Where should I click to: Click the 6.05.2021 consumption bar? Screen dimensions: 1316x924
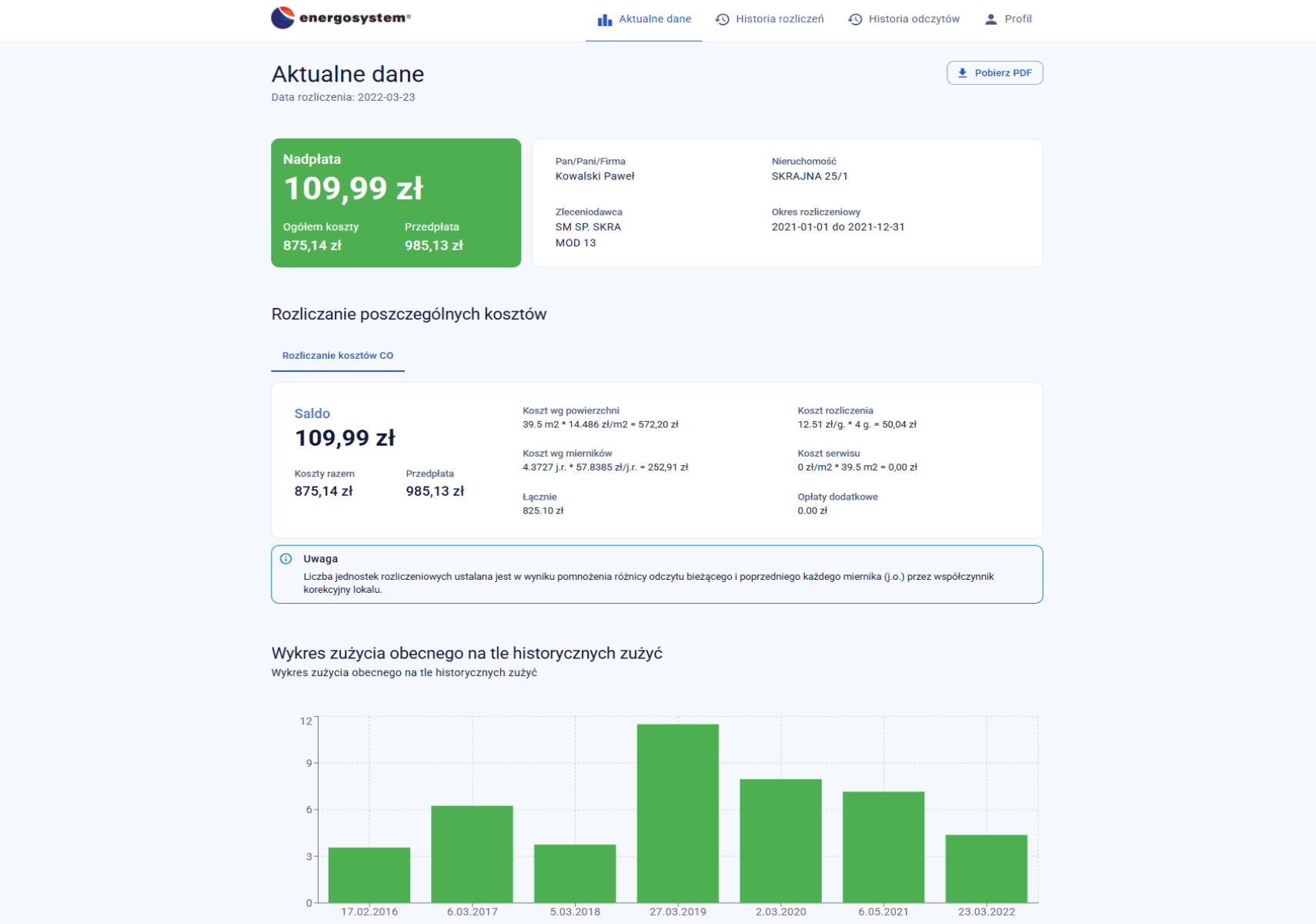[x=883, y=846]
